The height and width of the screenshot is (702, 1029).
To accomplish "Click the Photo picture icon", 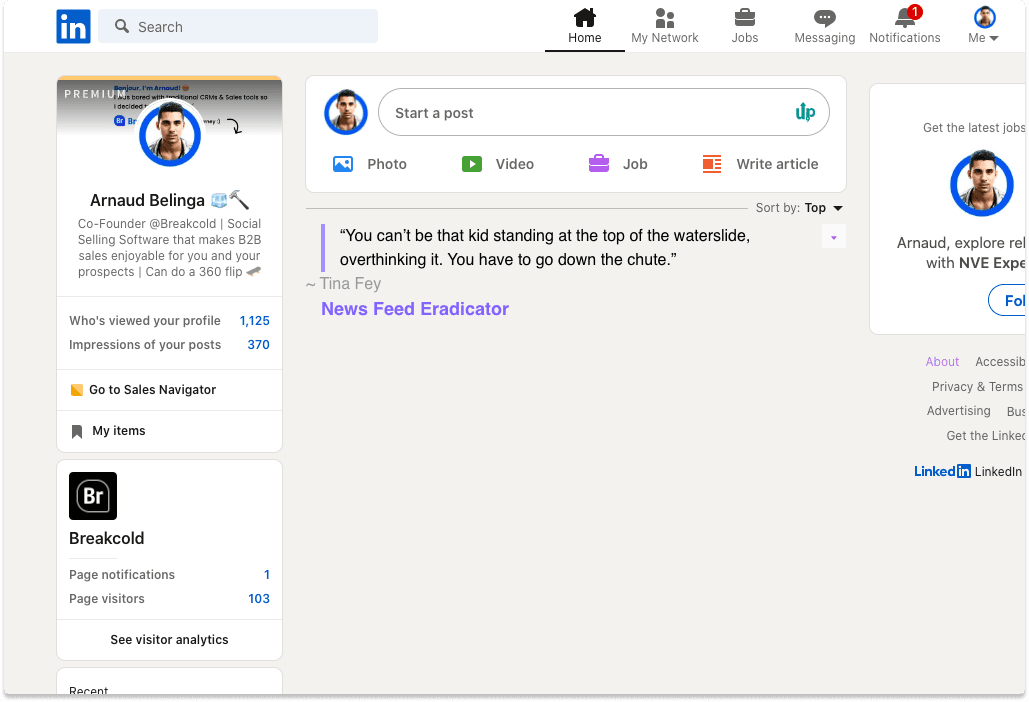I will 343,164.
